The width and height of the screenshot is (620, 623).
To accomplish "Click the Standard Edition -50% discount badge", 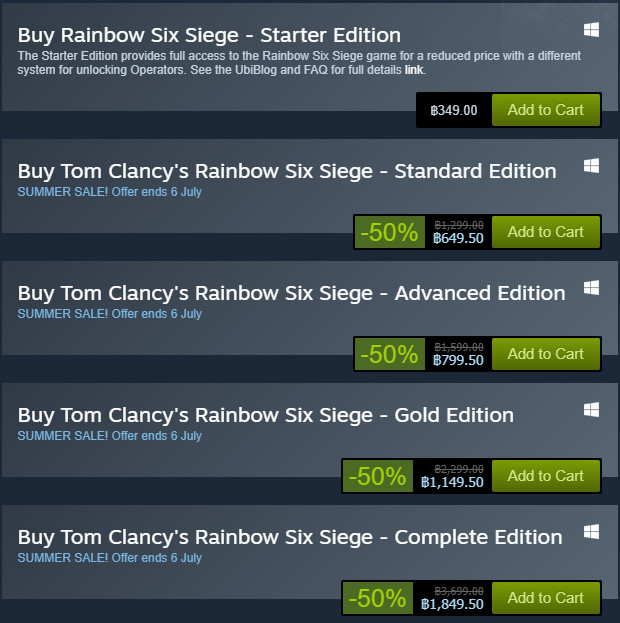I will point(389,232).
